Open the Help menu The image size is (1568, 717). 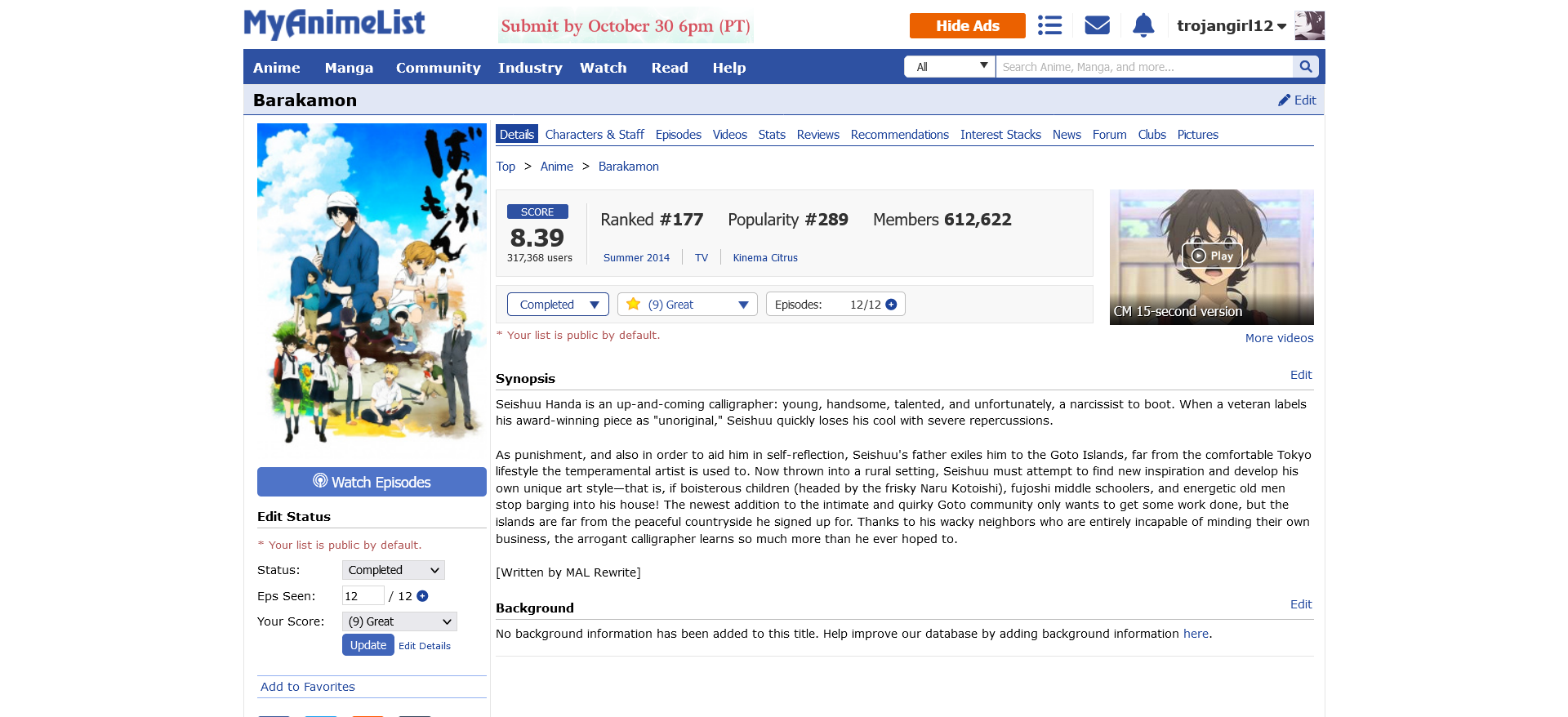728,68
